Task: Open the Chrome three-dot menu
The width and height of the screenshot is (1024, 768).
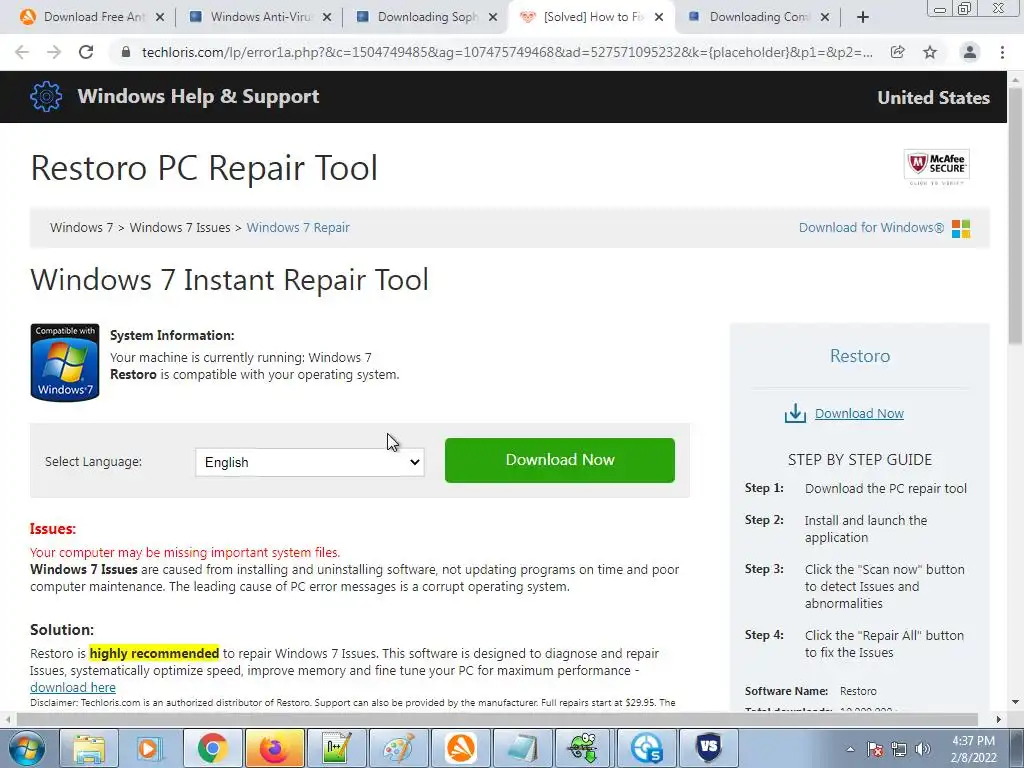Action: click(x=1002, y=52)
